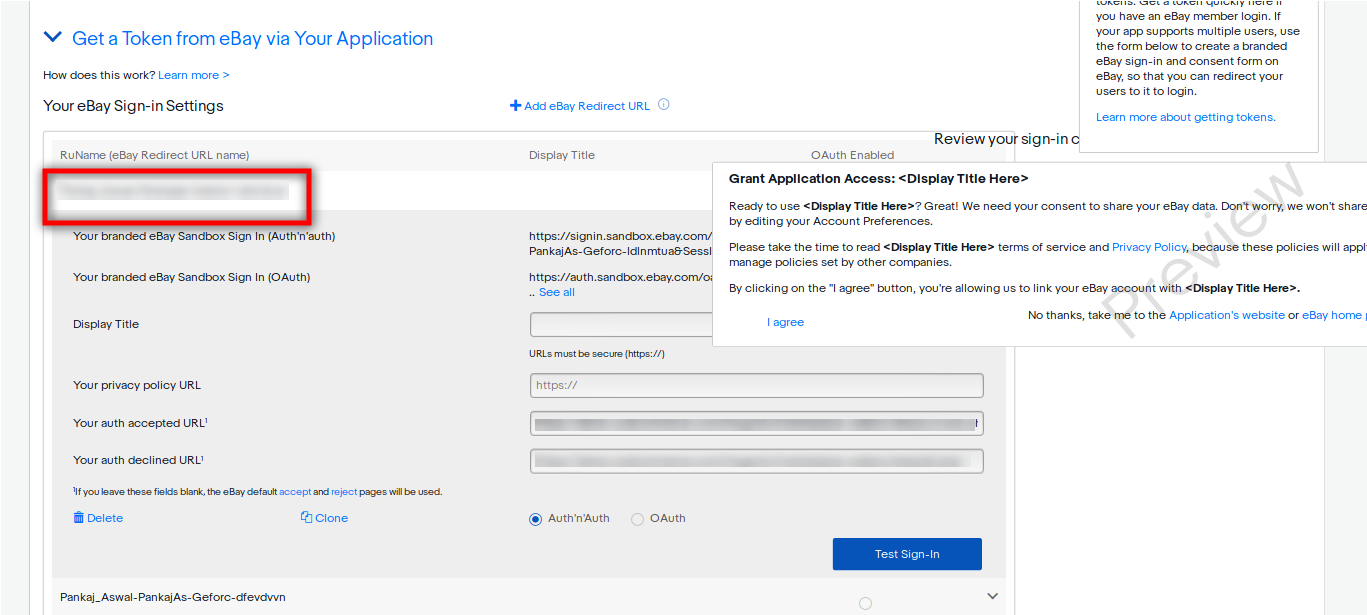Click the Pankaj_Aswal-PankajAs-Geforc-dfevdvvn RuName text
Image resolution: width=1367 pixels, height=615 pixels.
click(173, 597)
